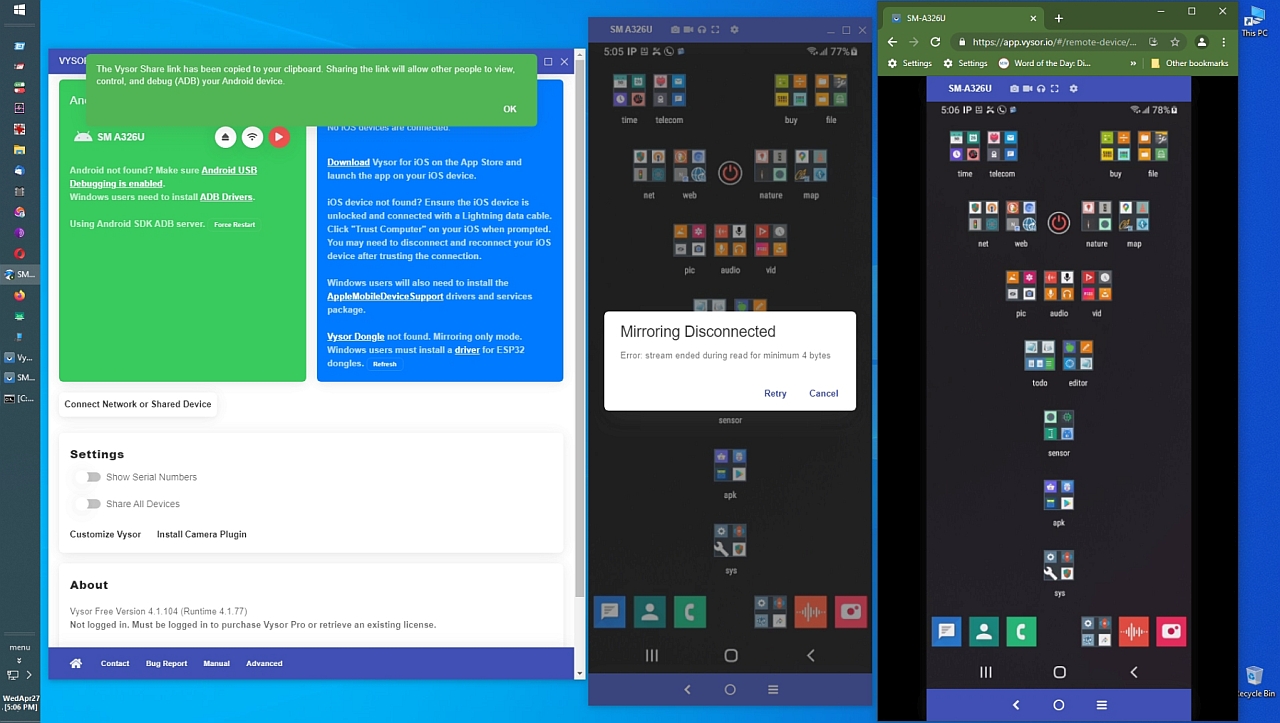Image resolution: width=1280 pixels, height=723 pixels.
Task: Open the file folder in the browser phone view
Action: click(x=1152, y=146)
